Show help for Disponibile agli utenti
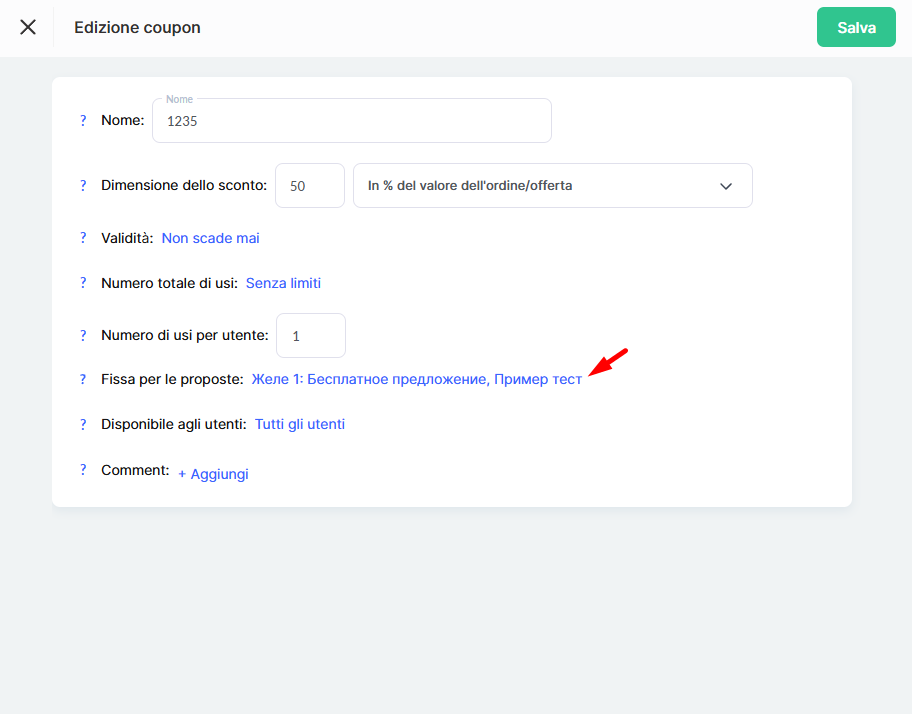This screenshot has height=714, width=912. click(83, 424)
